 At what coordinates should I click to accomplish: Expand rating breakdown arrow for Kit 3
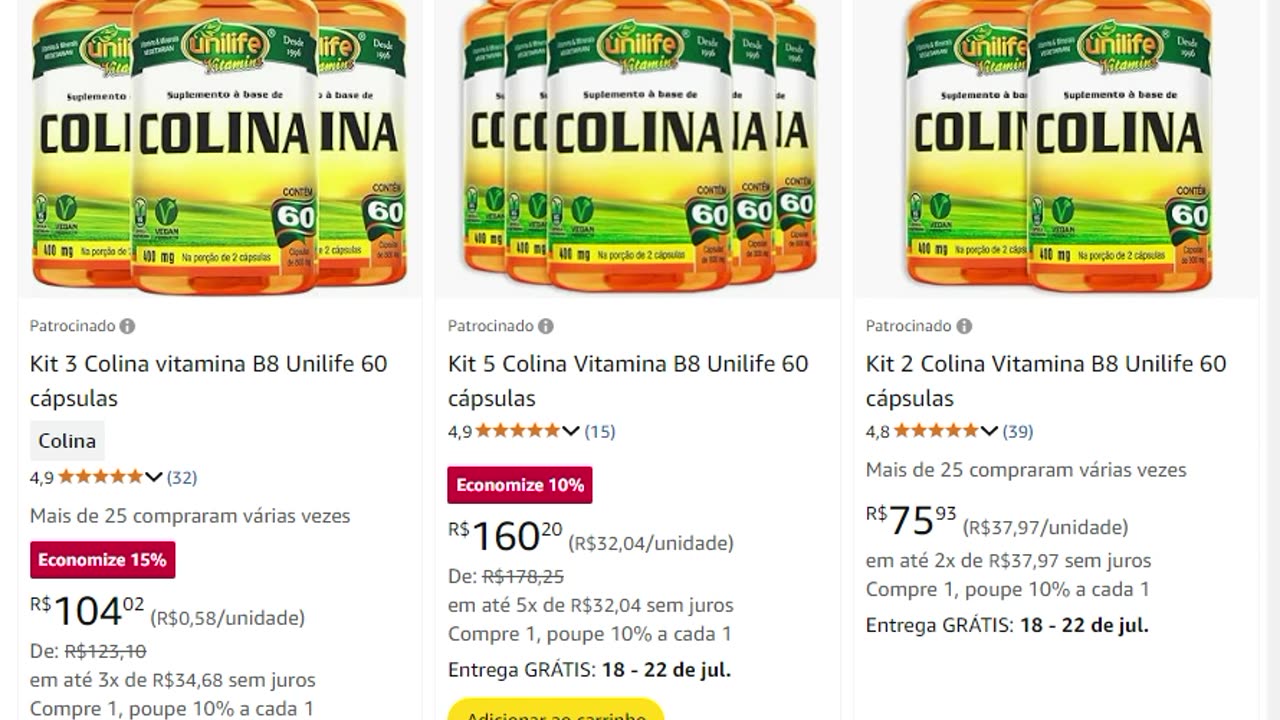(x=153, y=477)
